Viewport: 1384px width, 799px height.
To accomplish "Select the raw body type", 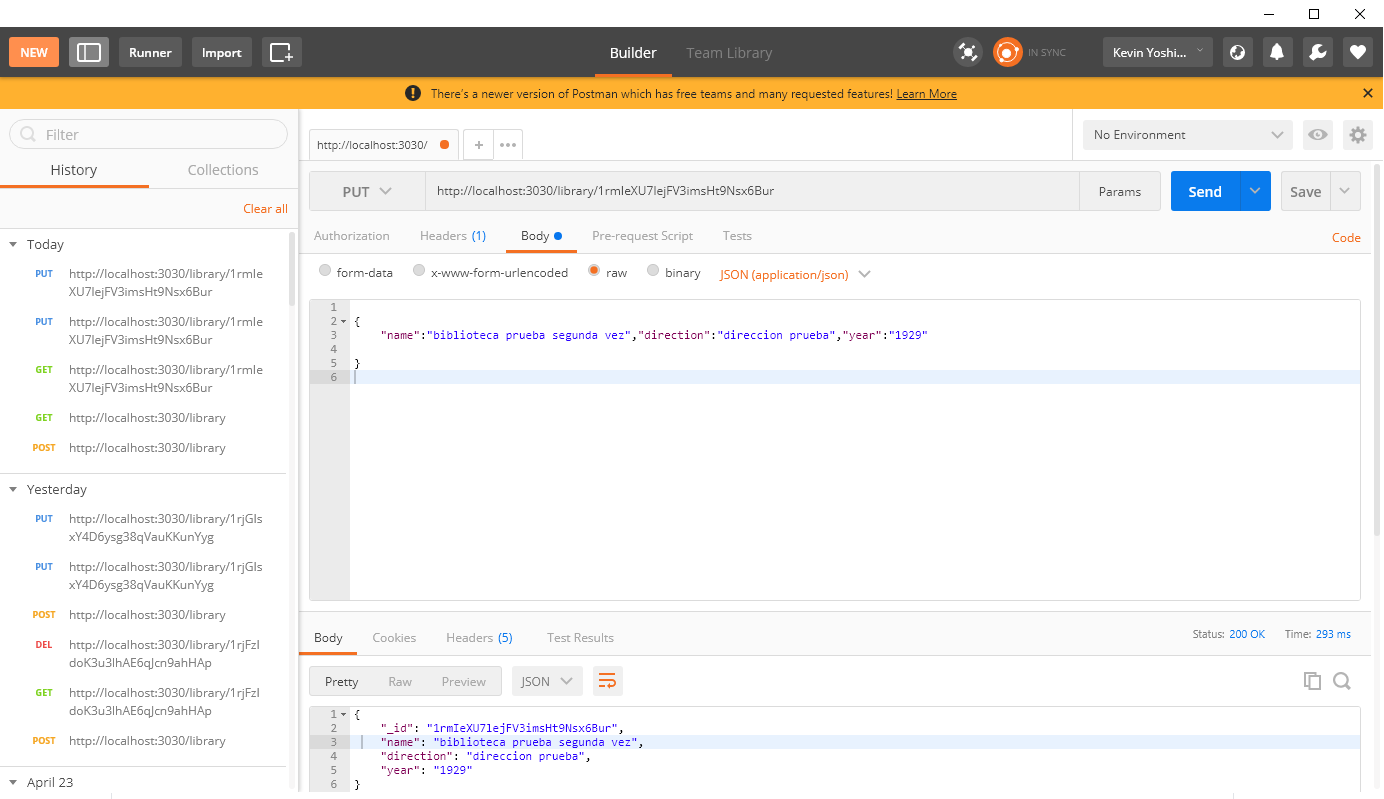I will point(594,272).
